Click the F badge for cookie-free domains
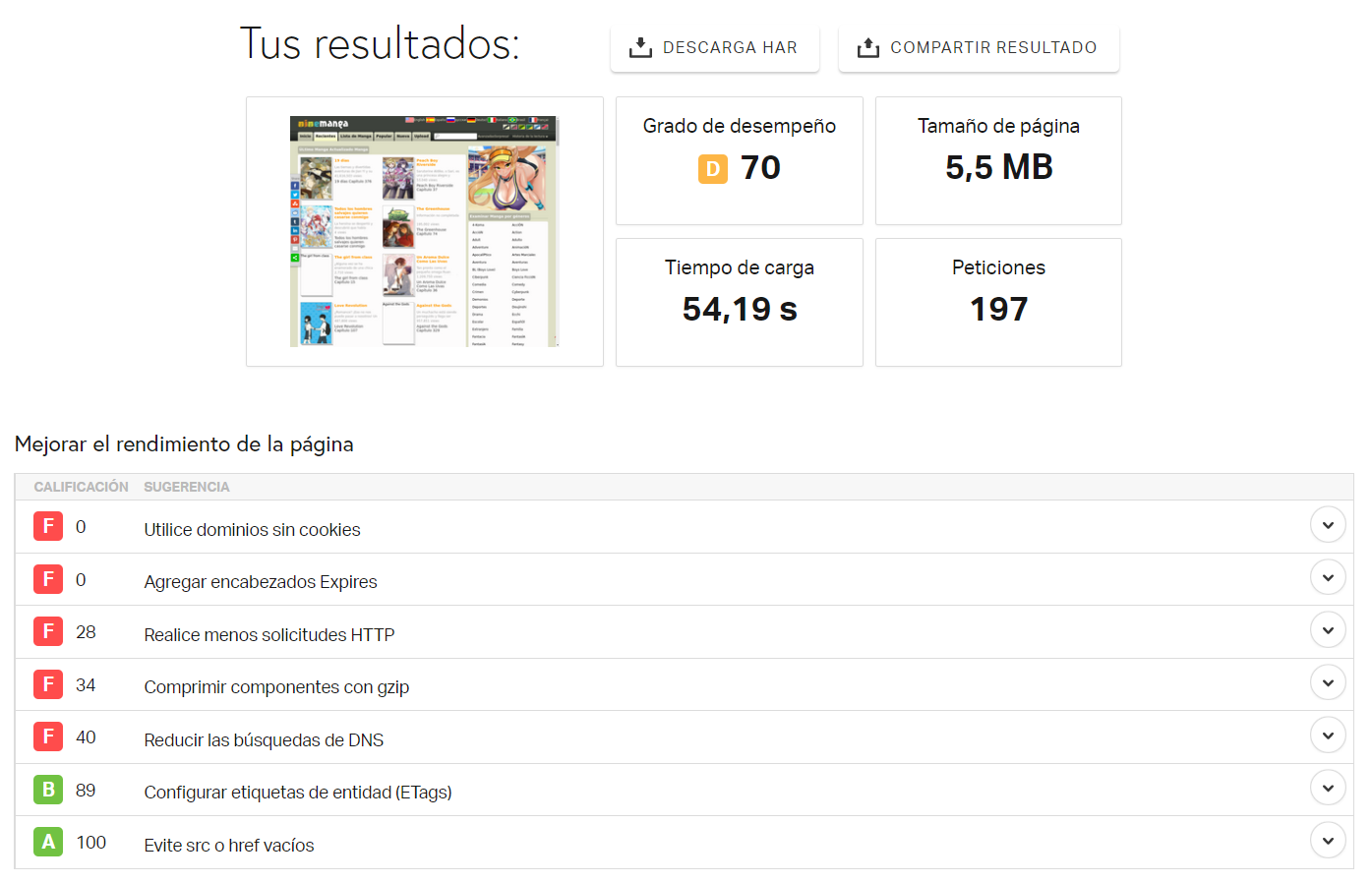 [48, 527]
